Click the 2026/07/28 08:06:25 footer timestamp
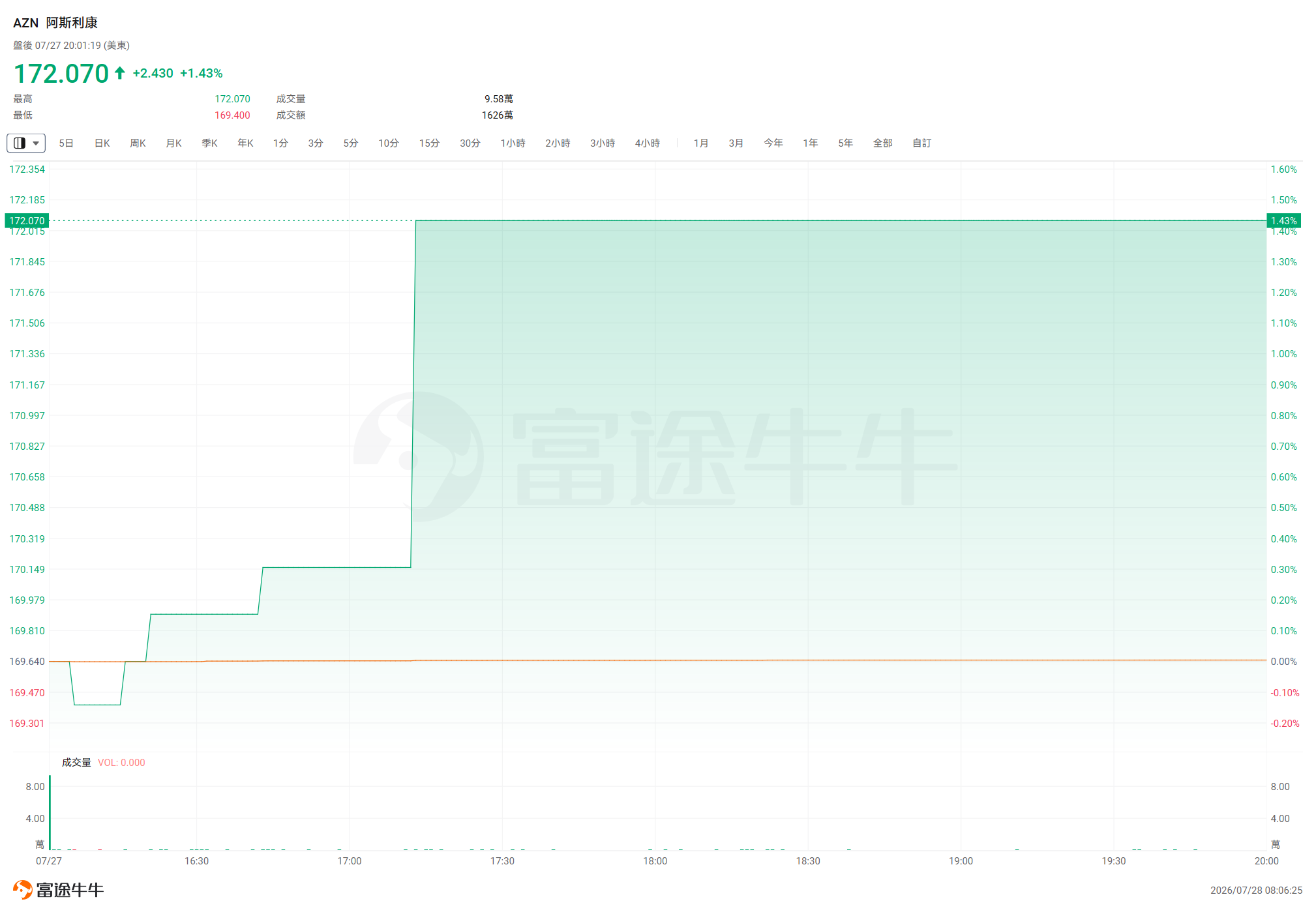 (1256, 890)
